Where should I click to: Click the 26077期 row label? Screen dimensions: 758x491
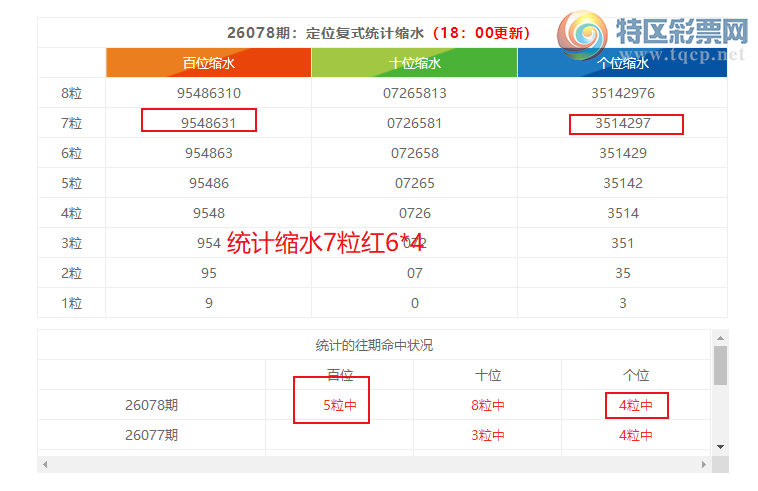(151, 435)
